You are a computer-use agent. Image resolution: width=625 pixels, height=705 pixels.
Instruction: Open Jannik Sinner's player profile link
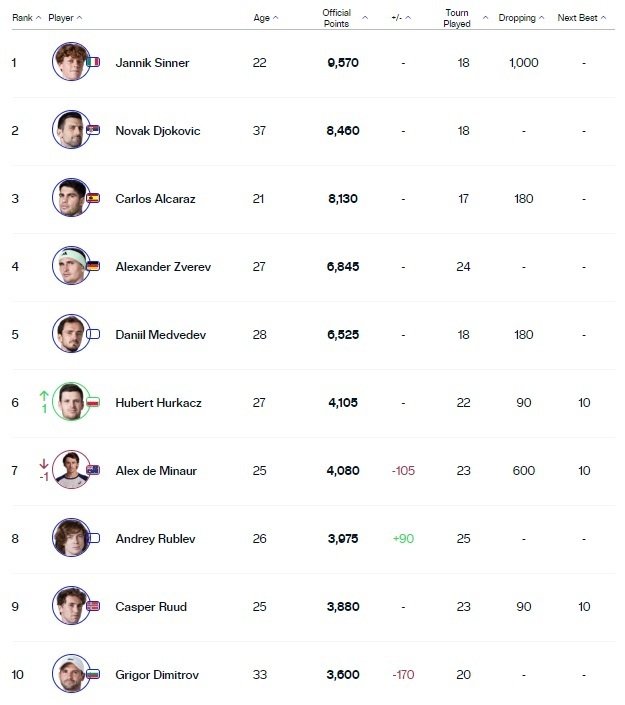click(152, 63)
